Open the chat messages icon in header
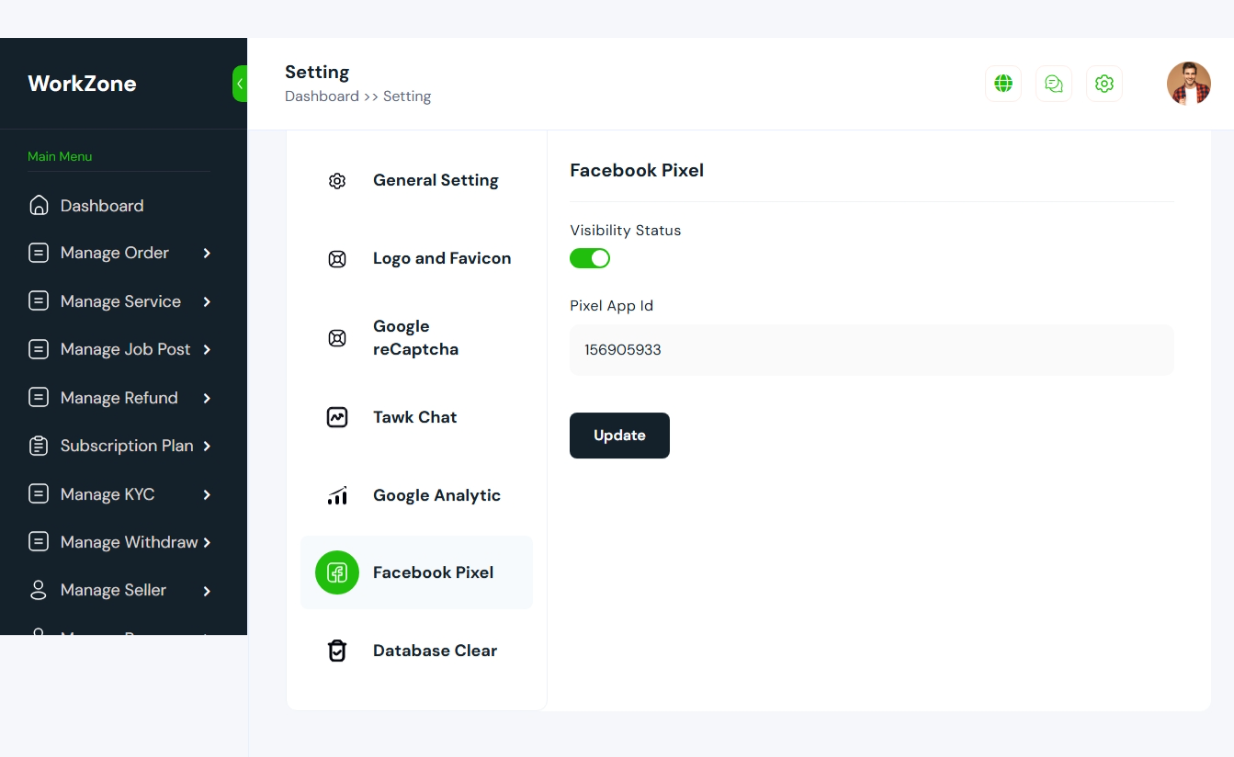1234x757 pixels. (1053, 84)
